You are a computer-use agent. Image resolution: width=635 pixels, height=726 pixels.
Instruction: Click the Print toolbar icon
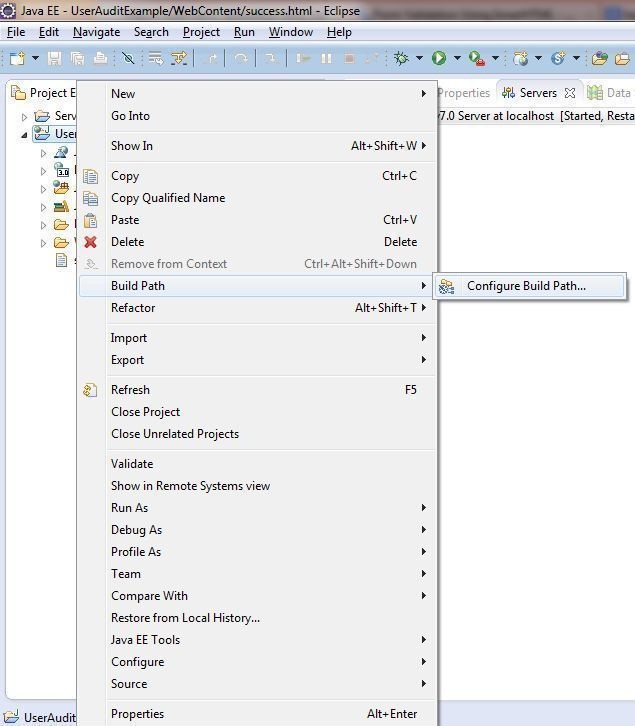(100, 58)
